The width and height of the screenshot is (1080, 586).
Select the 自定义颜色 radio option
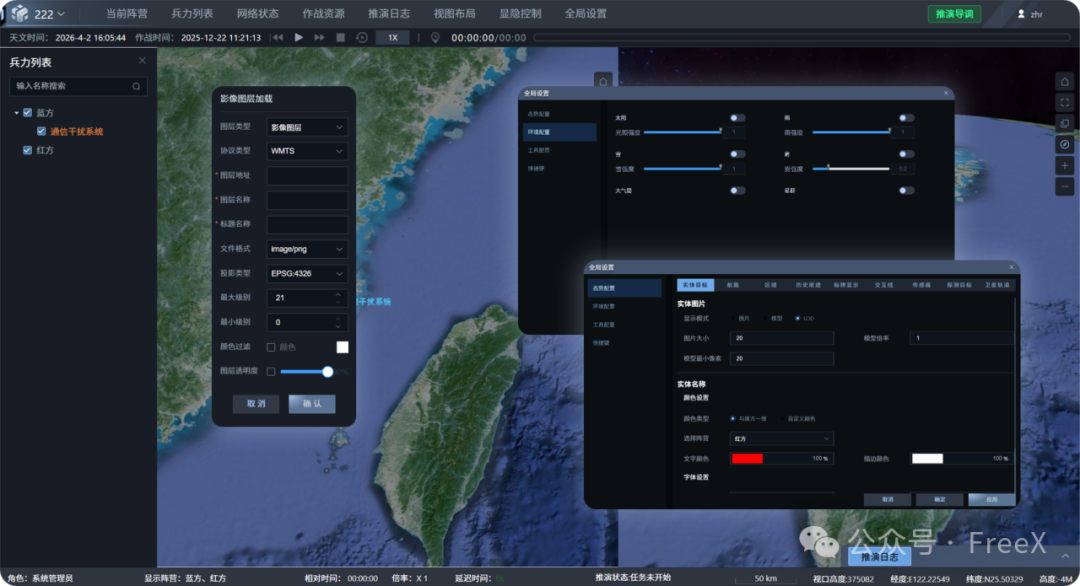click(x=782, y=418)
